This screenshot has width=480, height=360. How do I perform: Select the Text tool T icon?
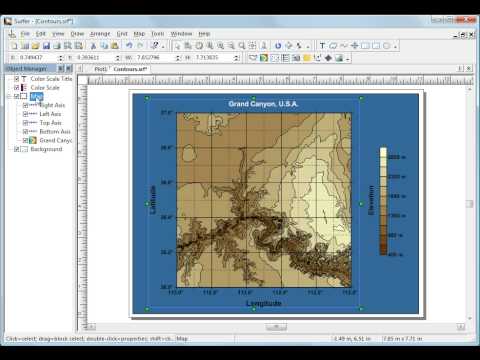(x=322, y=46)
